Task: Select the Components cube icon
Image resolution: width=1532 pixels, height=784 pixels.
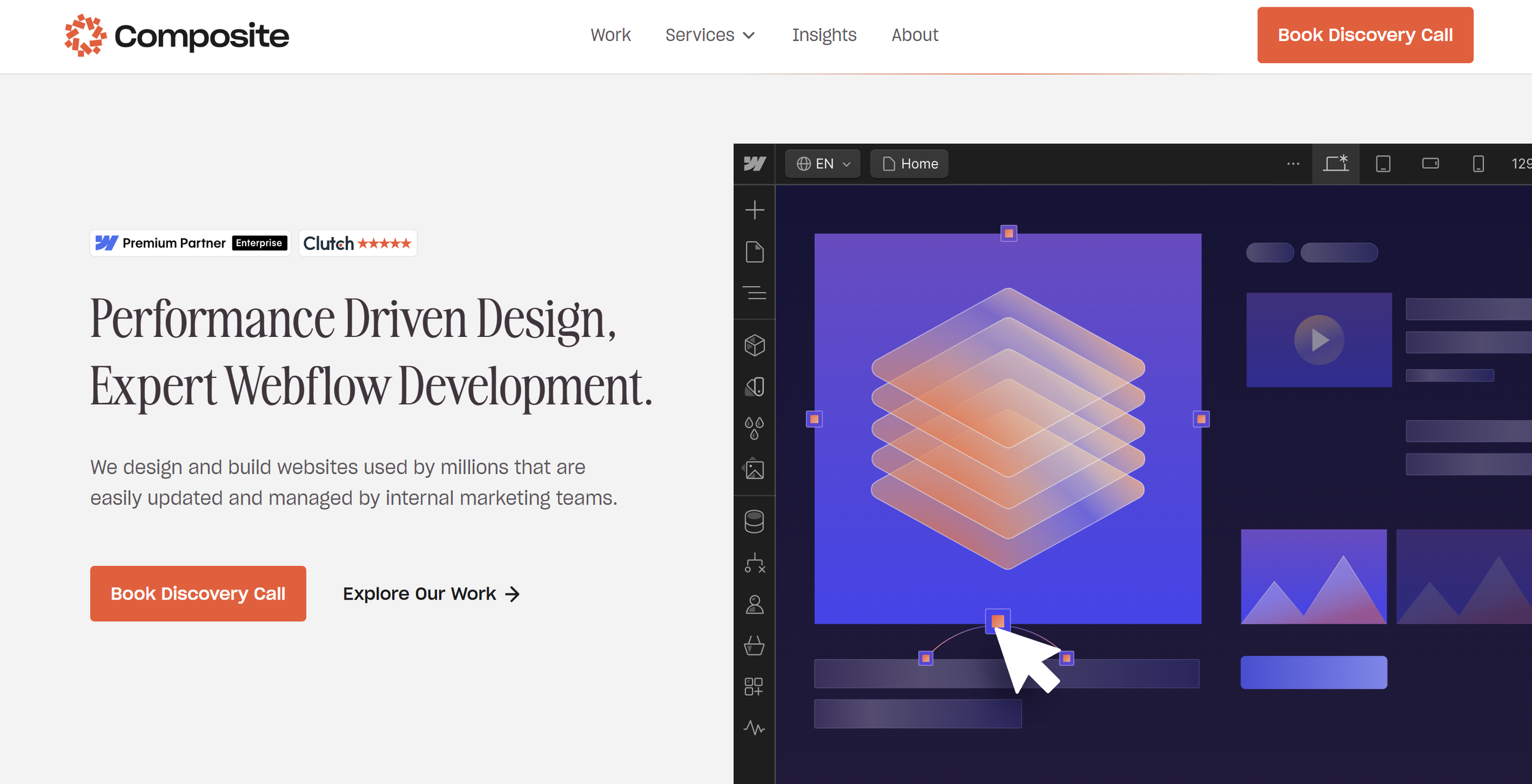Action: (754, 345)
